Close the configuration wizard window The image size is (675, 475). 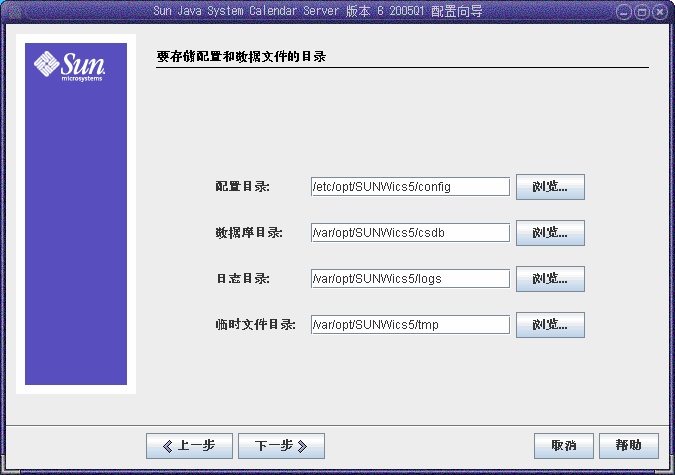pos(660,12)
